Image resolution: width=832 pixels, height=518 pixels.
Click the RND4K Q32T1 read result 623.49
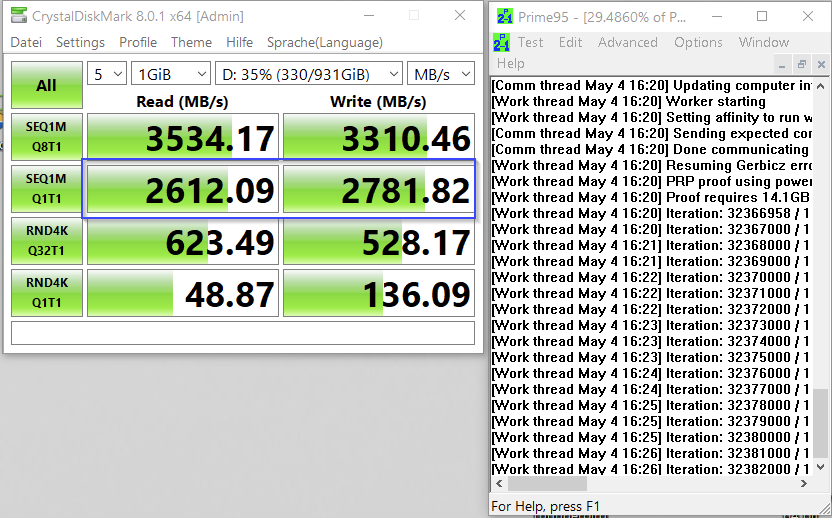183,241
